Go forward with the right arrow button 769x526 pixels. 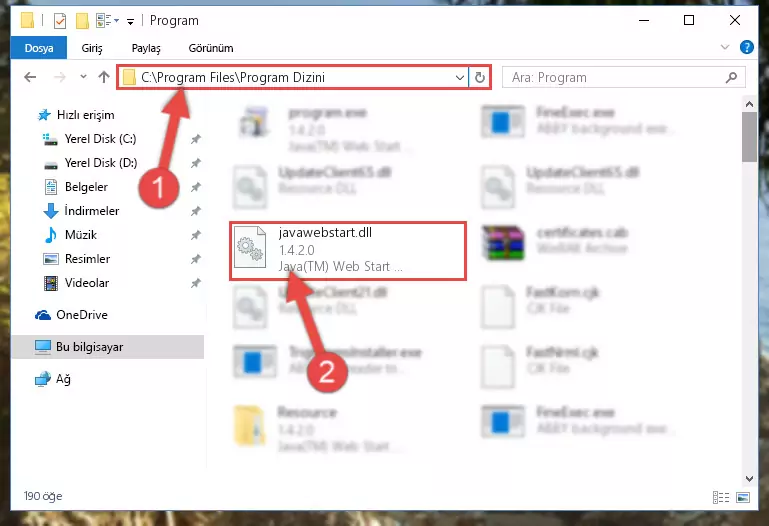[59, 77]
